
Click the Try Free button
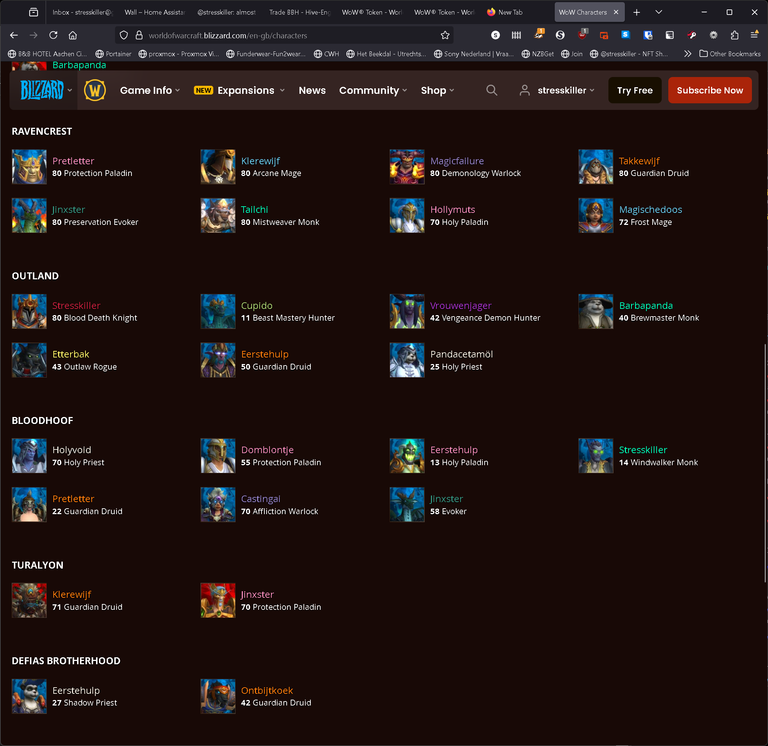tap(635, 90)
